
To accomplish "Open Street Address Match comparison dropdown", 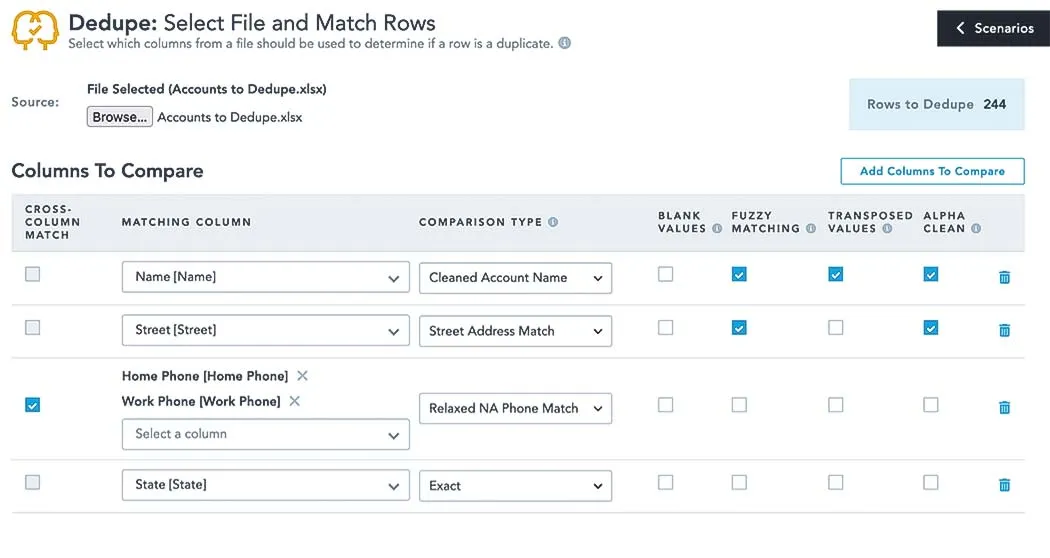I will 515,331.
